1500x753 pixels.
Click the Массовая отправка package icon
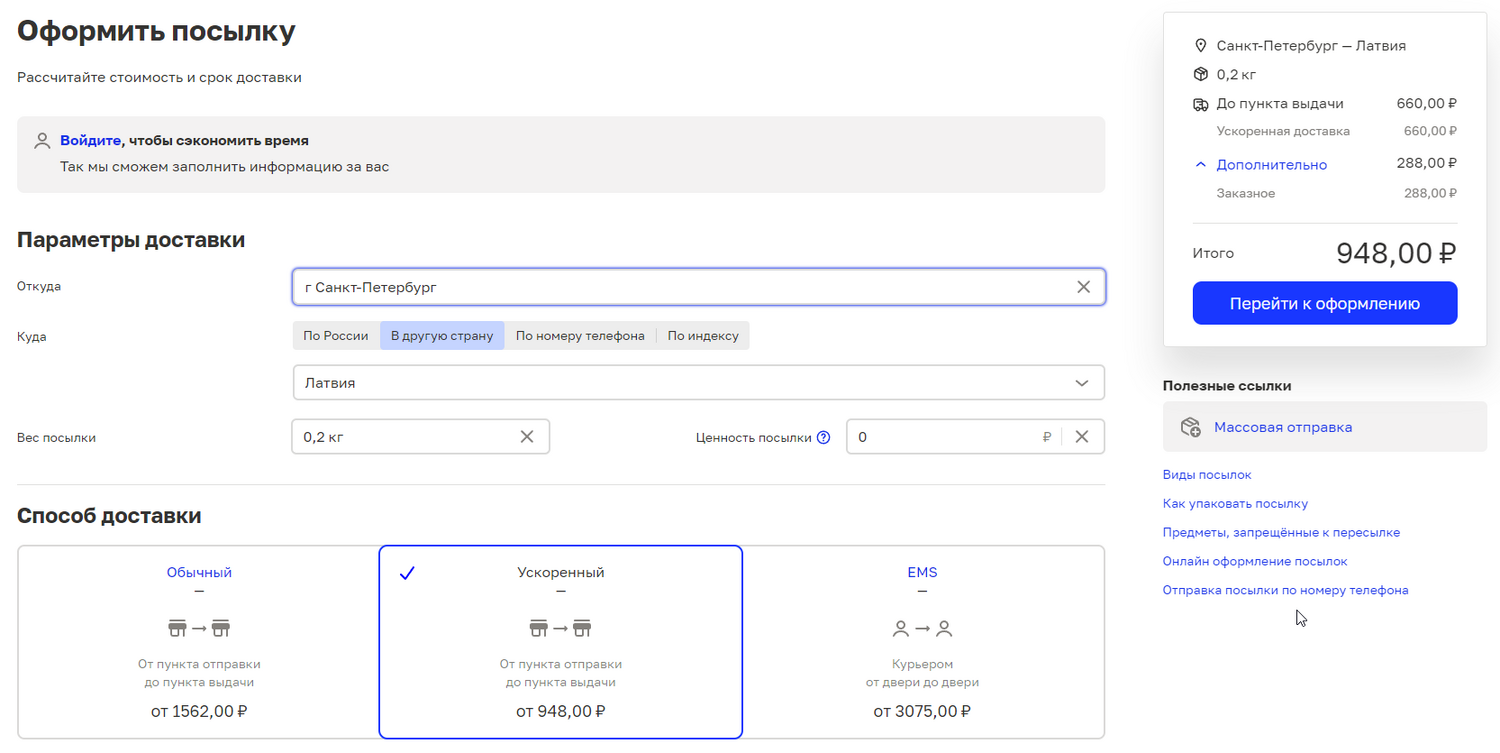click(1190, 427)
